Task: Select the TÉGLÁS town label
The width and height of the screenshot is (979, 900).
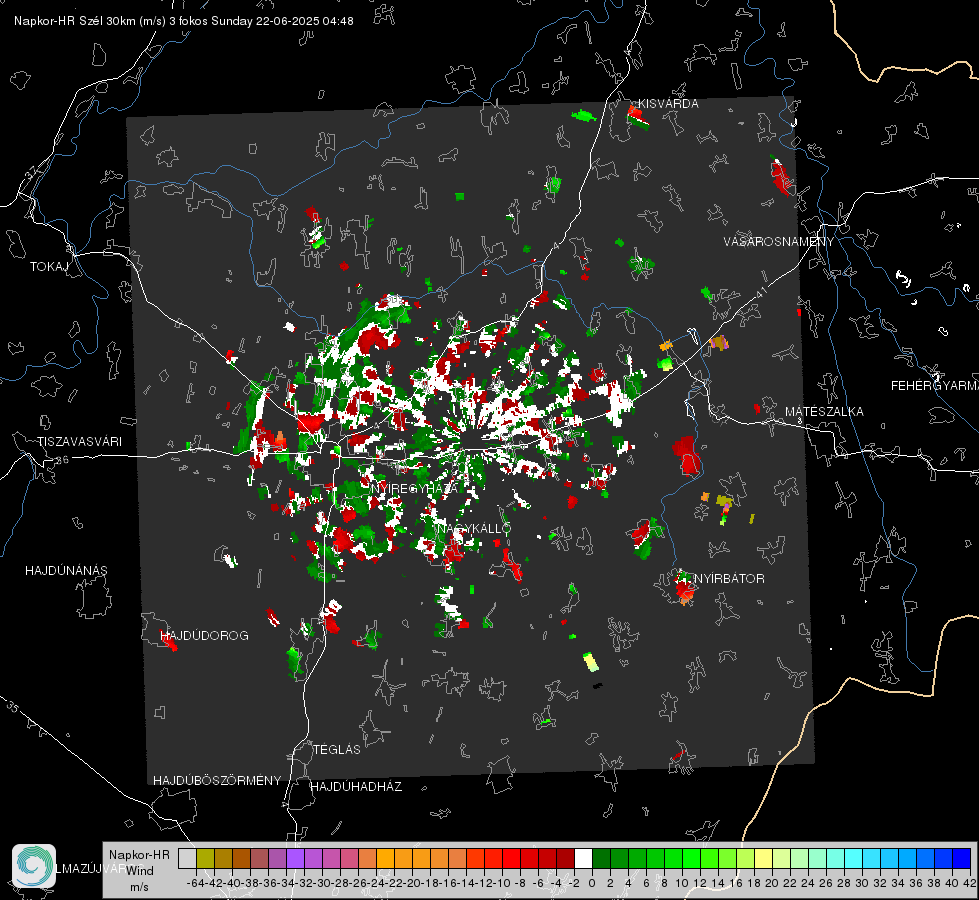Action: point(337,750)
